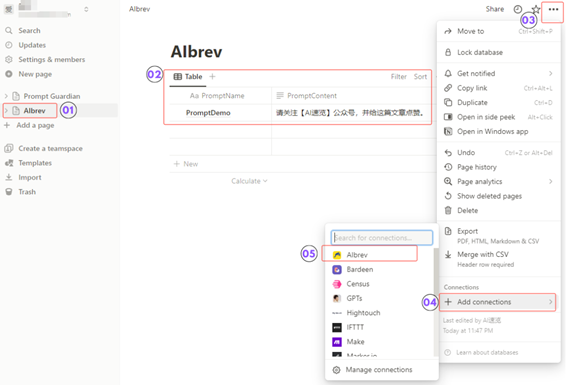
Task: Expand the Albrev page tree in sidebar
Action: (6, 111)
